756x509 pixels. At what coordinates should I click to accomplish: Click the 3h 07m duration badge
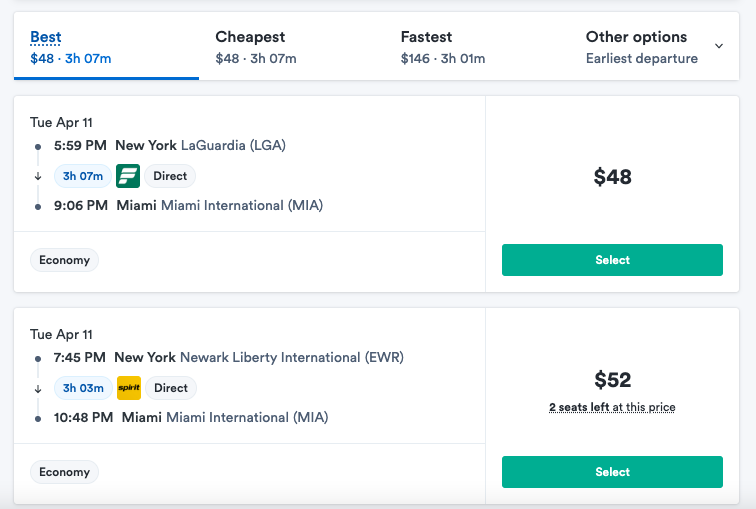(83, 176)
